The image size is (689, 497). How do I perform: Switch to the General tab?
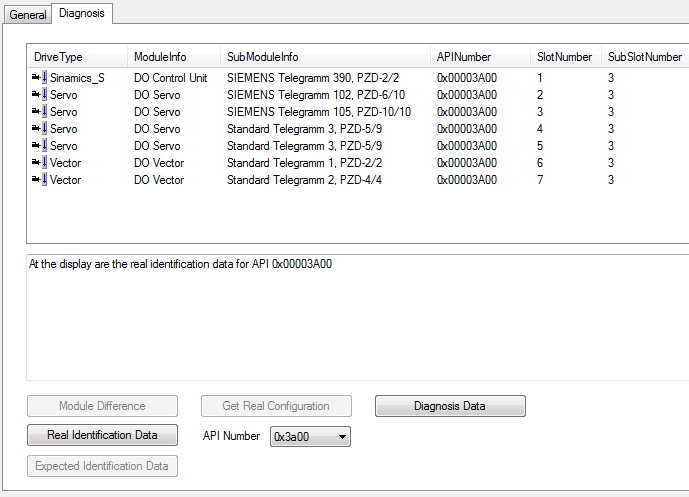pos(28,15)
